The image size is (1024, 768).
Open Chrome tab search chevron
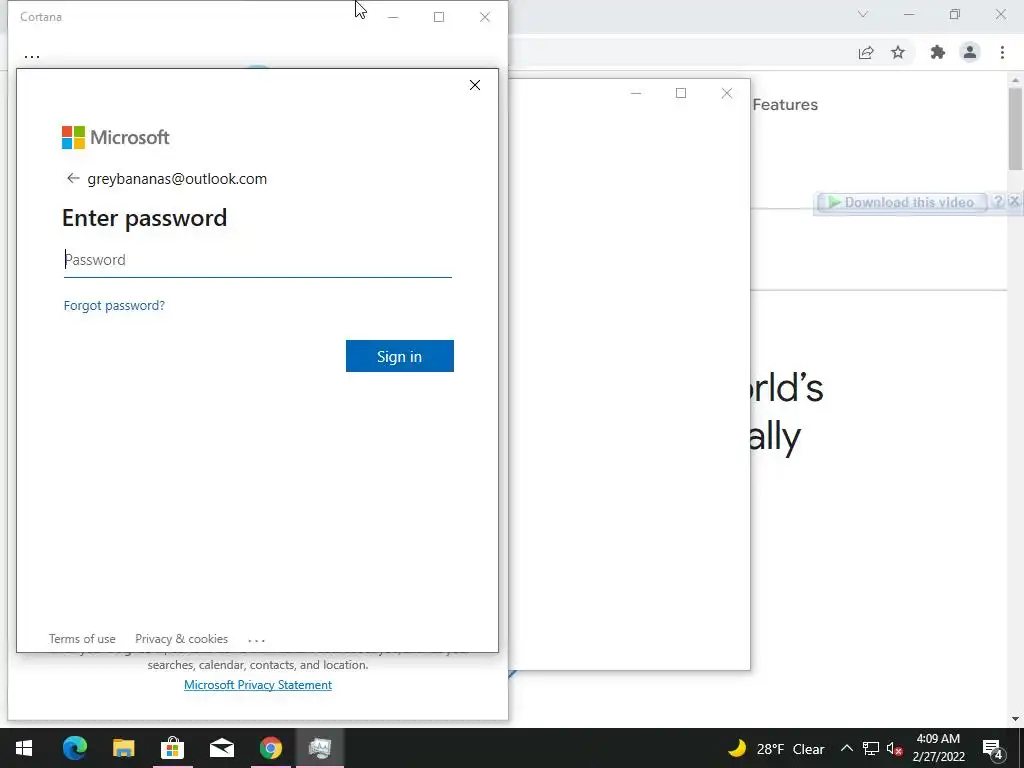[863, 14]
